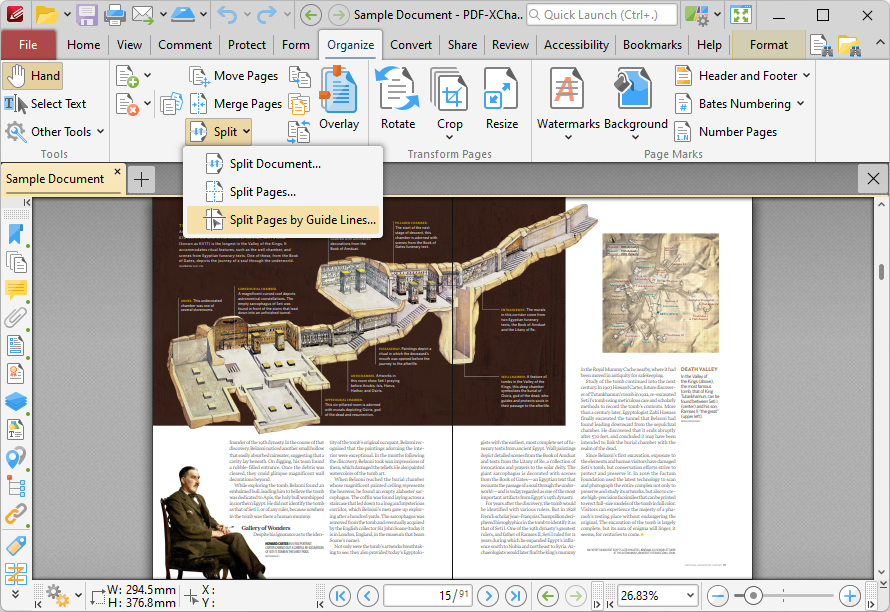This screenshot has height=612, width=890.
Task: Click the vertical scrollbar thumb
Action: point(881,272)
